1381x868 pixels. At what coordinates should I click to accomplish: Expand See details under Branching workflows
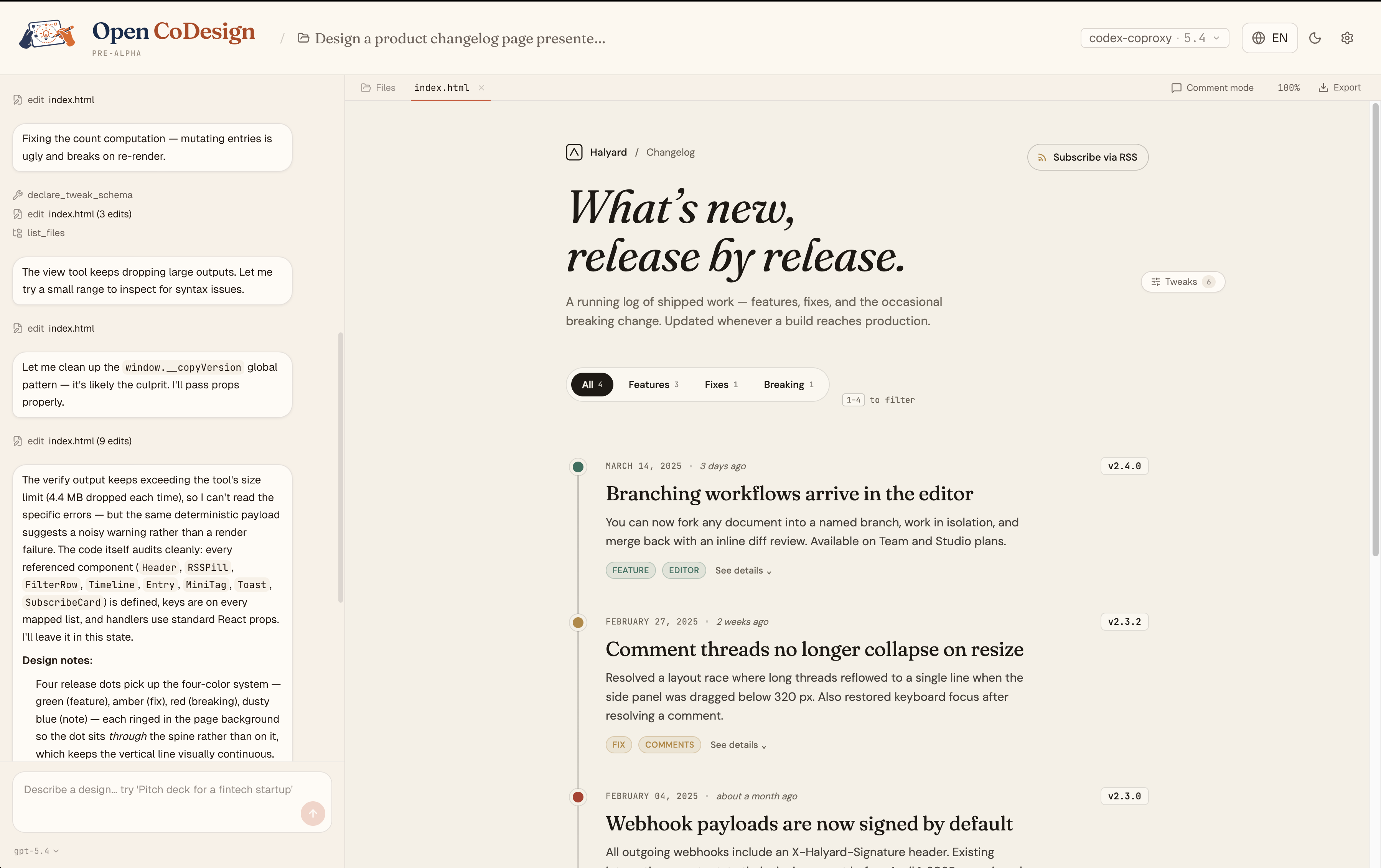(x=743, y=570)
